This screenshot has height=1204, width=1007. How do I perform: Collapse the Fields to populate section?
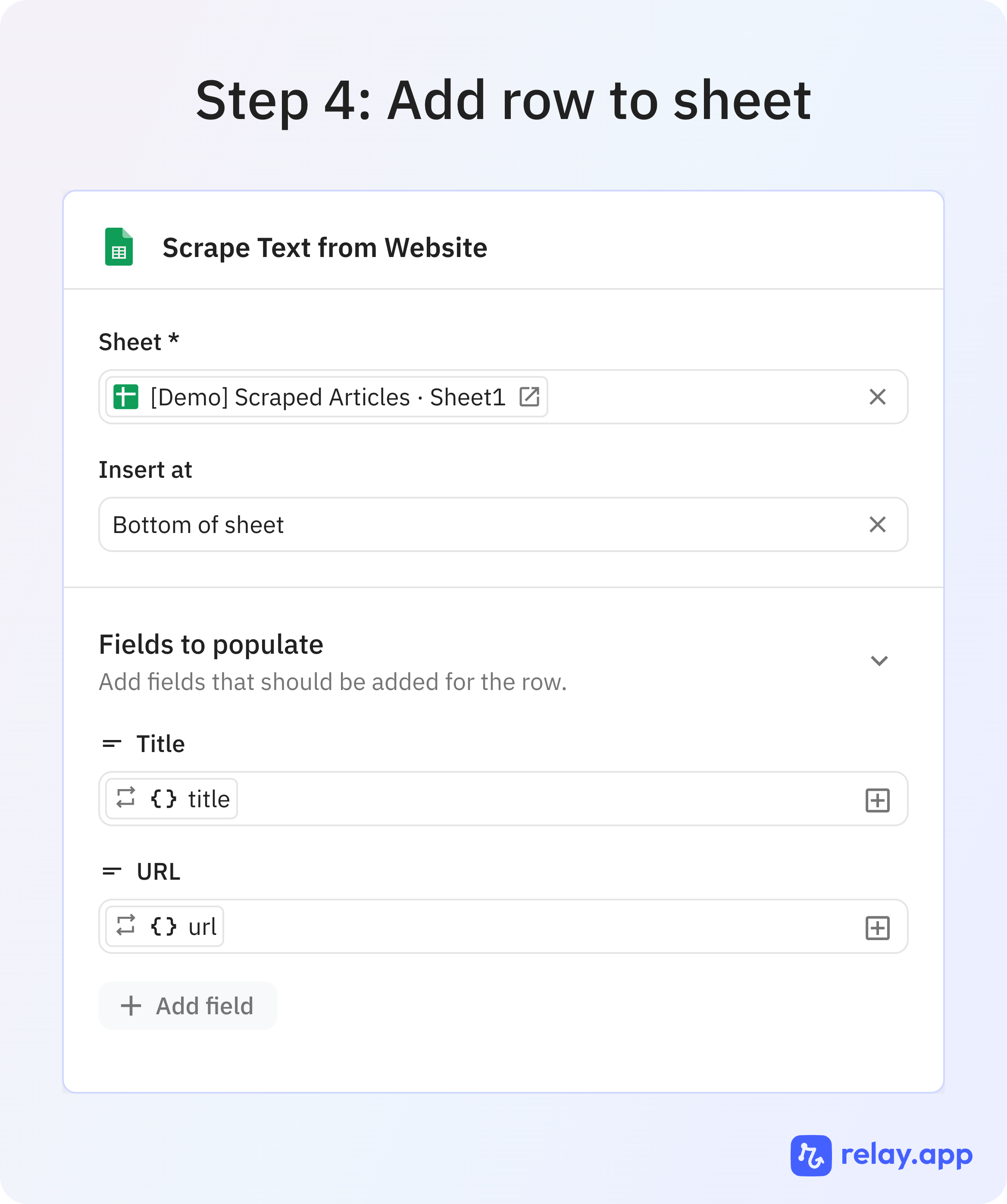pos(879,661)
